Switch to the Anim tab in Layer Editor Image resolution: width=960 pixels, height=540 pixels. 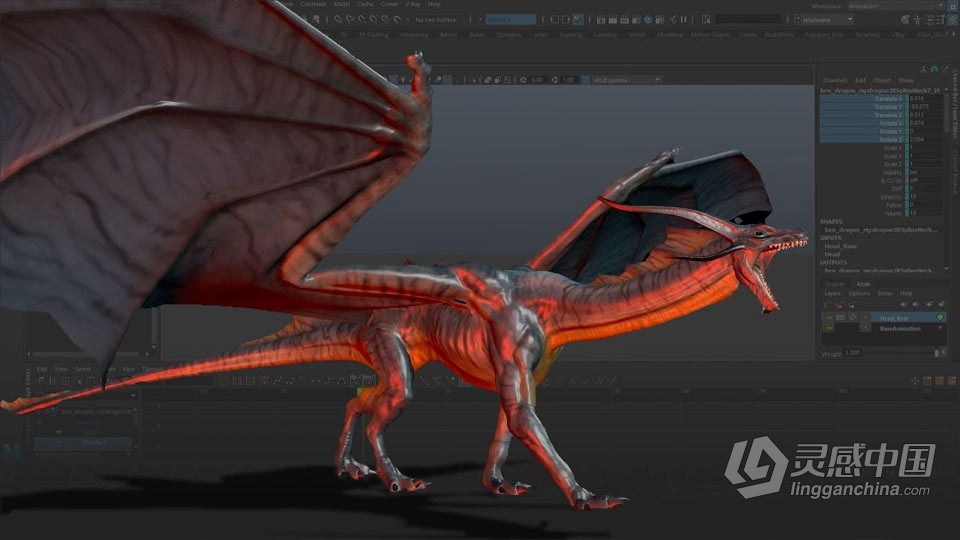point(863,284)
